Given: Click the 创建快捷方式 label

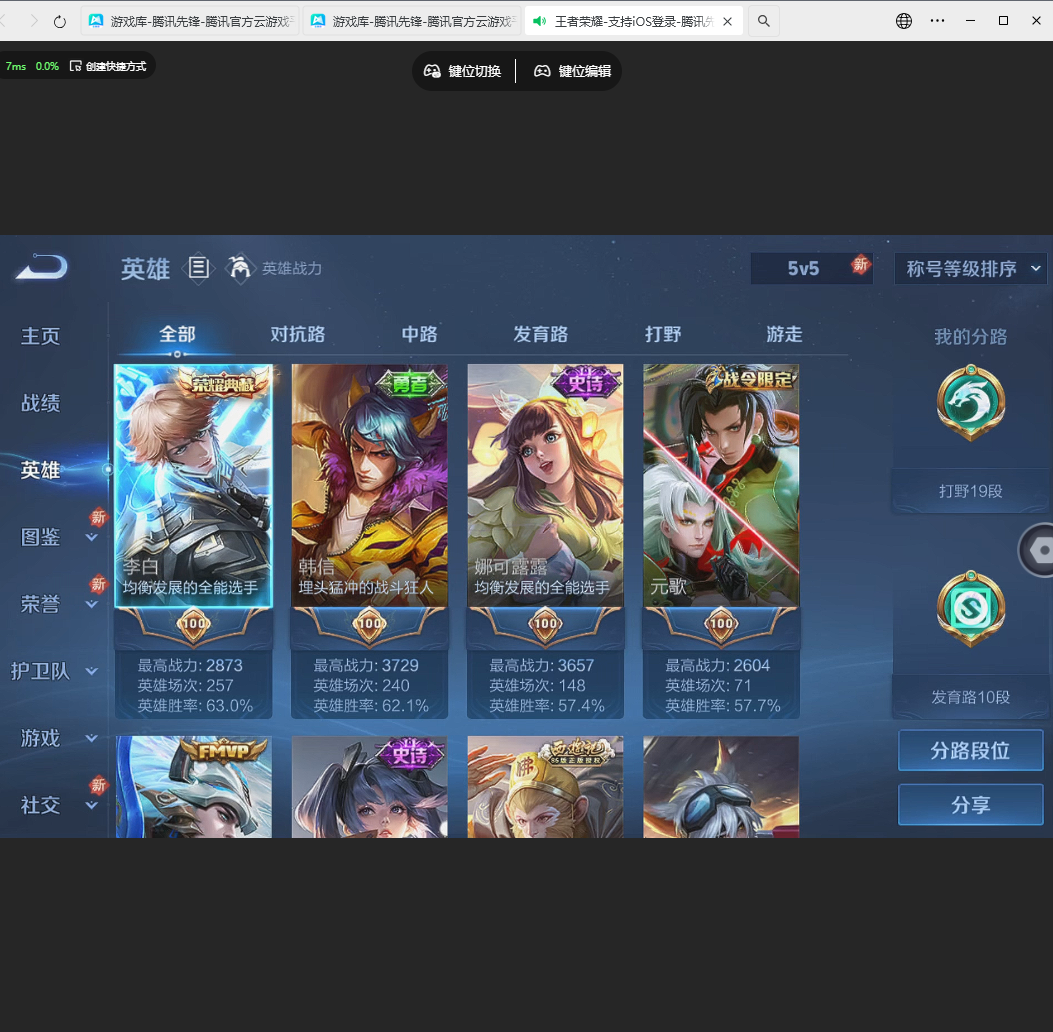Looking at the screenshot, I should tap(116, 66).
